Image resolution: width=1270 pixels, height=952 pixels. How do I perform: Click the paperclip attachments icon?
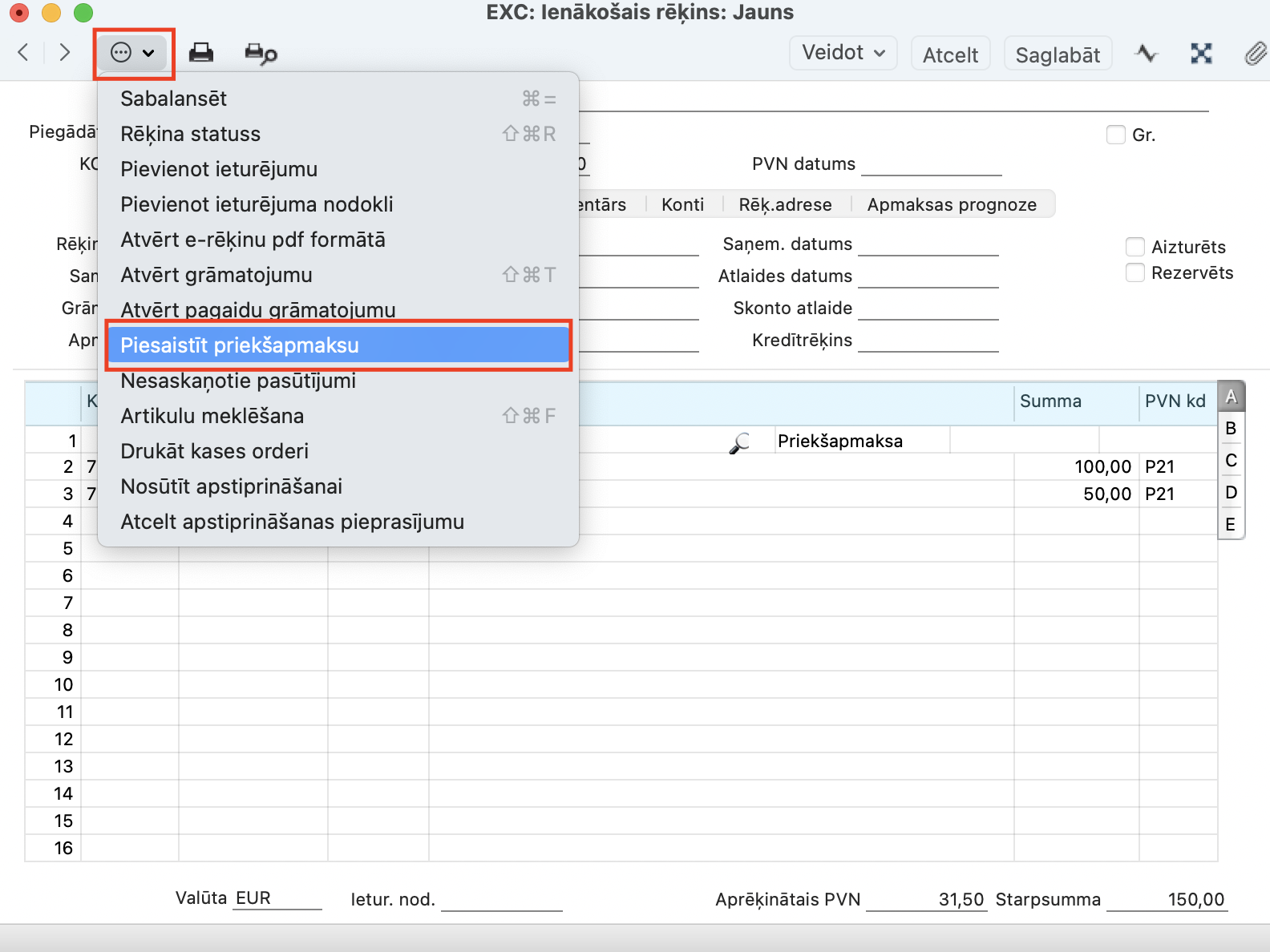tap(1255, 54)
